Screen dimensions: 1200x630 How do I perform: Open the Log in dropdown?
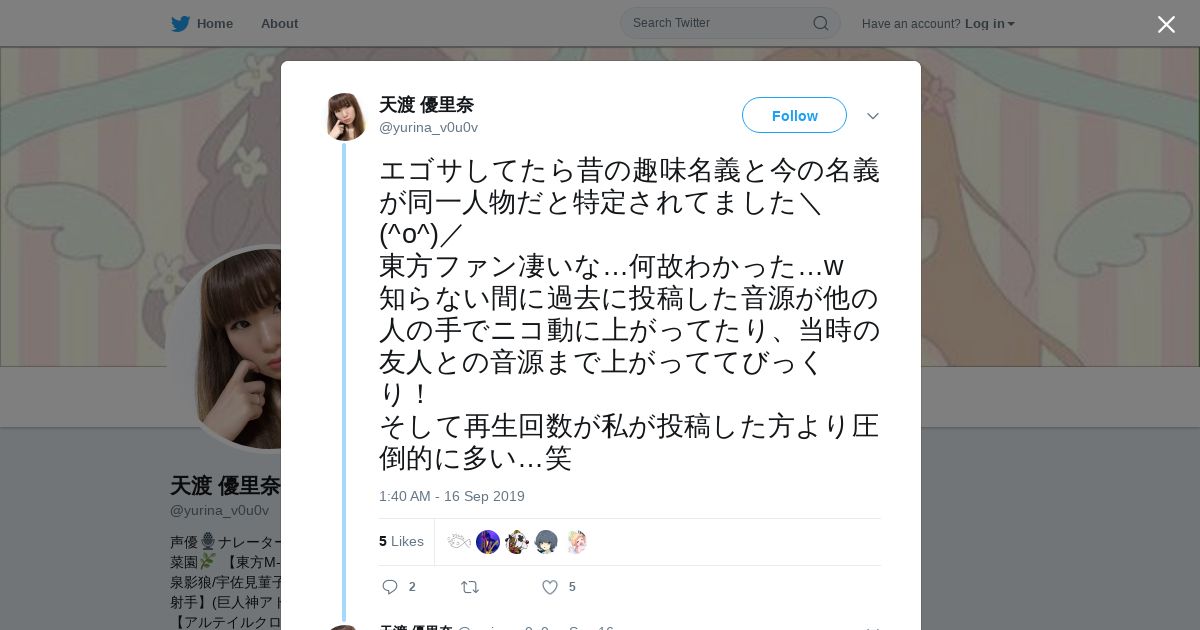click(989, 24)
